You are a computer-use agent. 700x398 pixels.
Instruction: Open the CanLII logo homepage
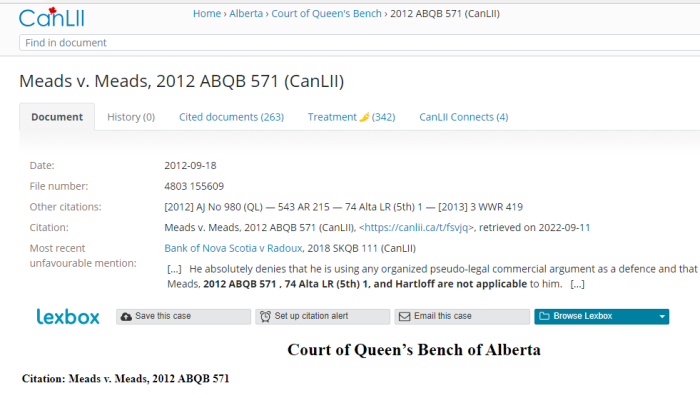(52, 17)
